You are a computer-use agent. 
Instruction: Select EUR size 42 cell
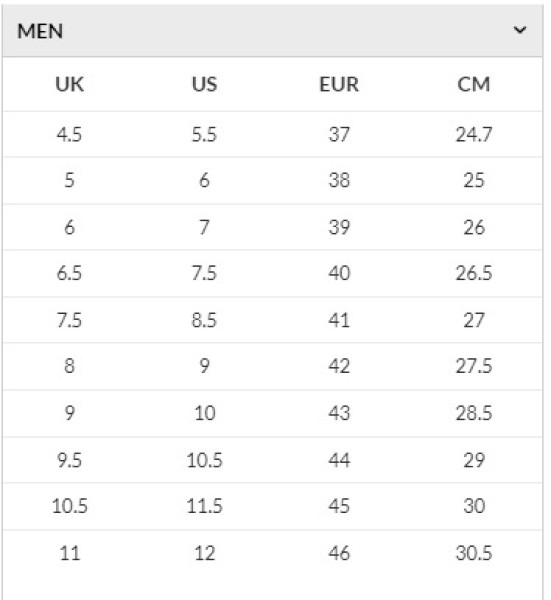point(339,366)
